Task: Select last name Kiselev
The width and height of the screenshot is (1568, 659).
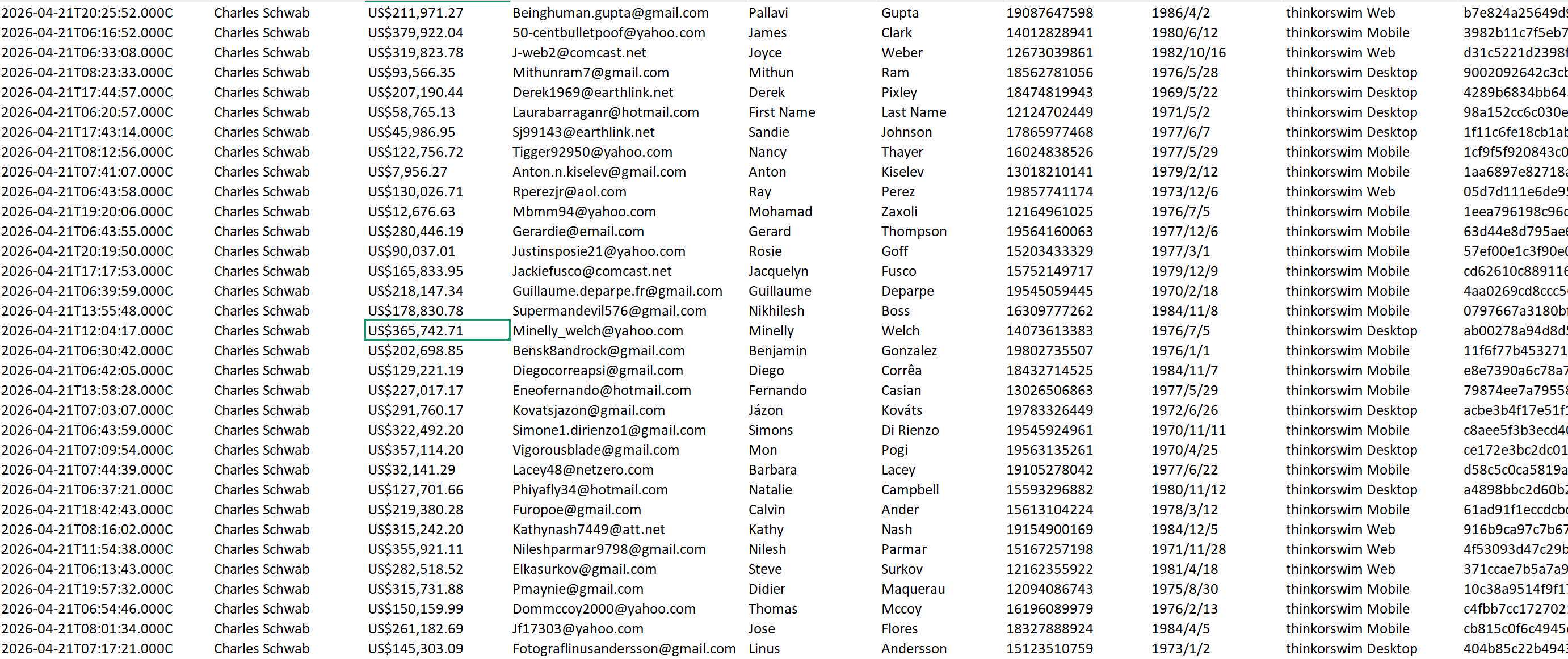Action: [x=903, y=172]
